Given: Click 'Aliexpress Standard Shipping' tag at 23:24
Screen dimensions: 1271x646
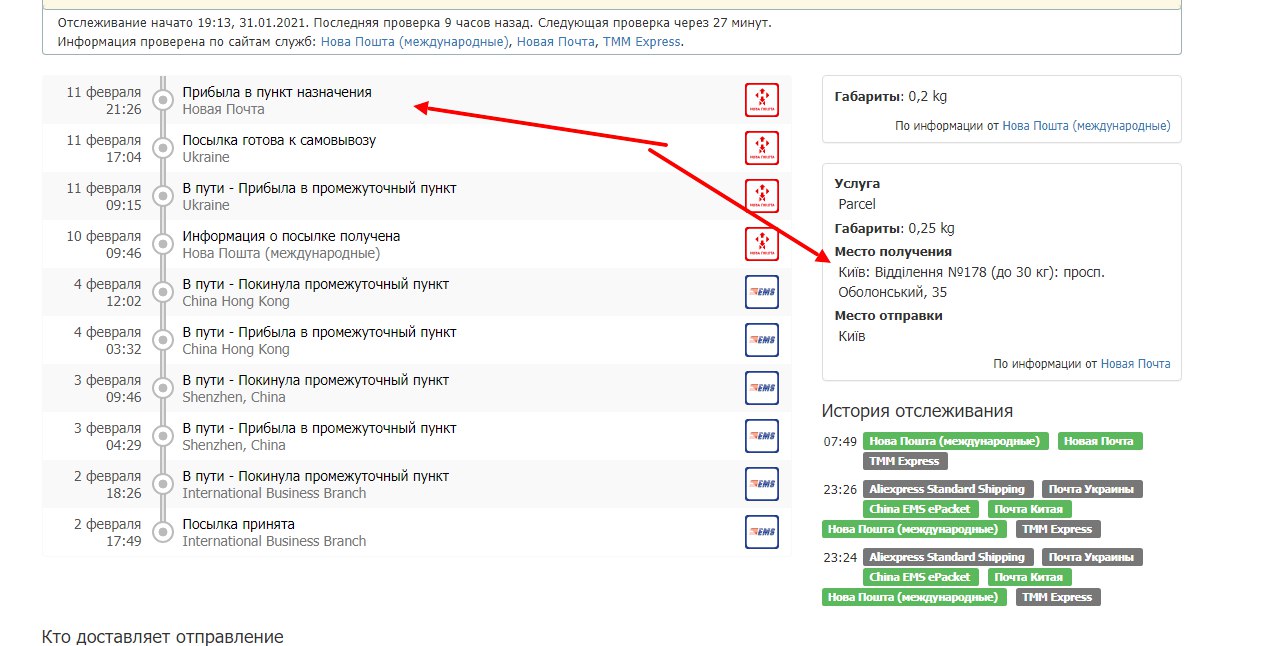Looking at the screenshot, I should click(948, 557).
